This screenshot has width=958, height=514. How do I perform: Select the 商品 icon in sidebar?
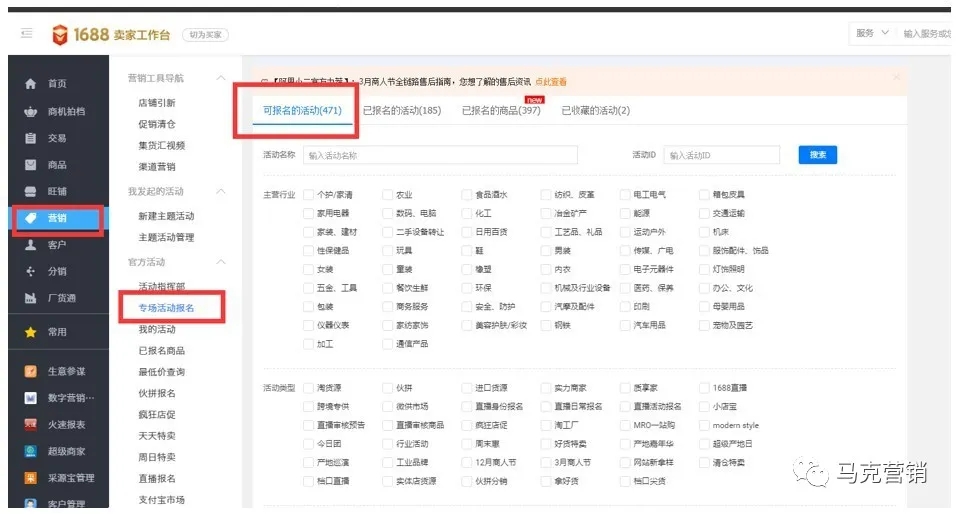tap(30, 165)
